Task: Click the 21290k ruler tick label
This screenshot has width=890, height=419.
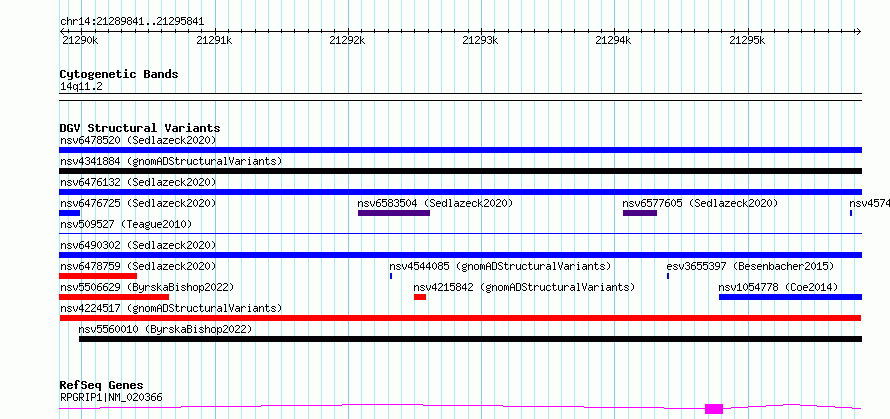Action: tap(79, 40)
